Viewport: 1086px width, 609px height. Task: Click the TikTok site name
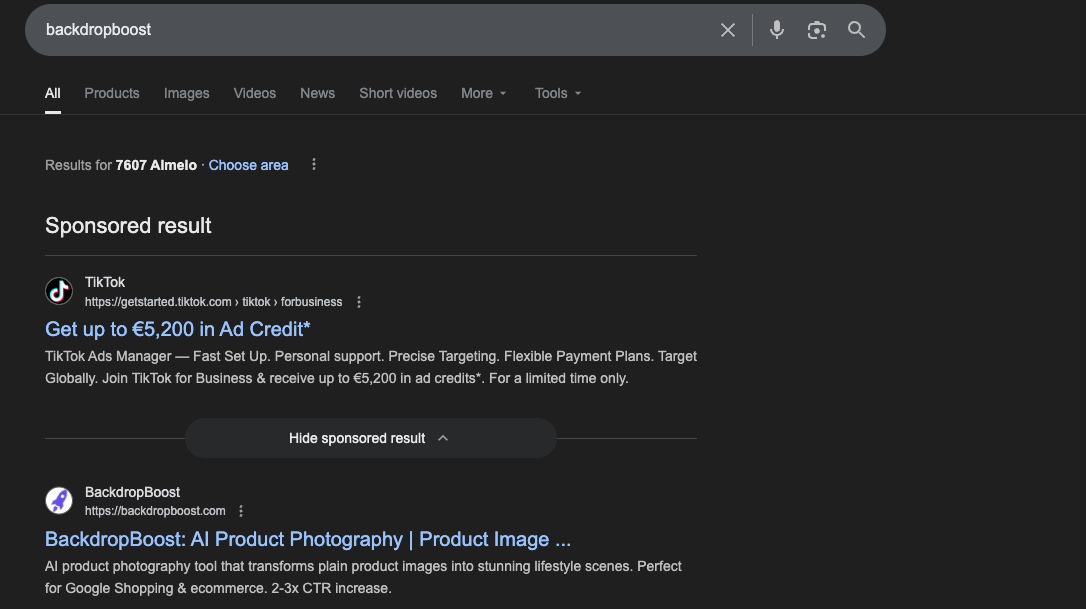click(105, 282)
